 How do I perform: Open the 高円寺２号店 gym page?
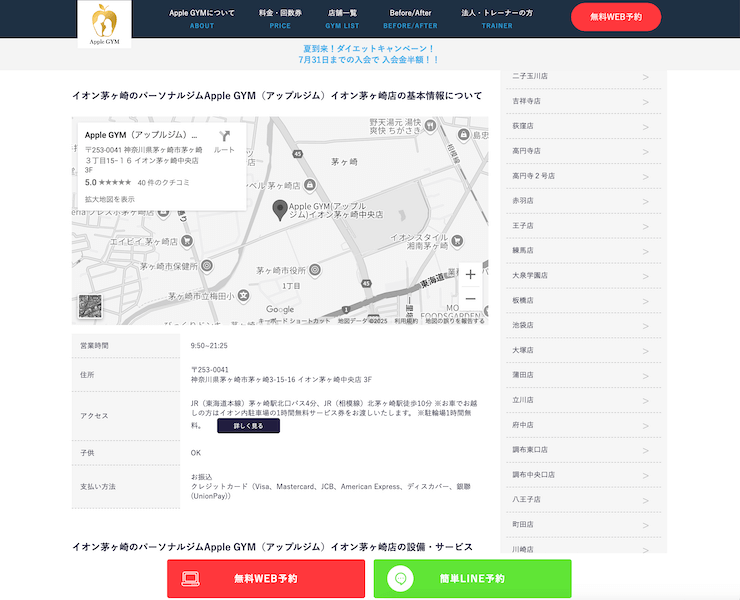pyautogui.click(x=583, y=176)
